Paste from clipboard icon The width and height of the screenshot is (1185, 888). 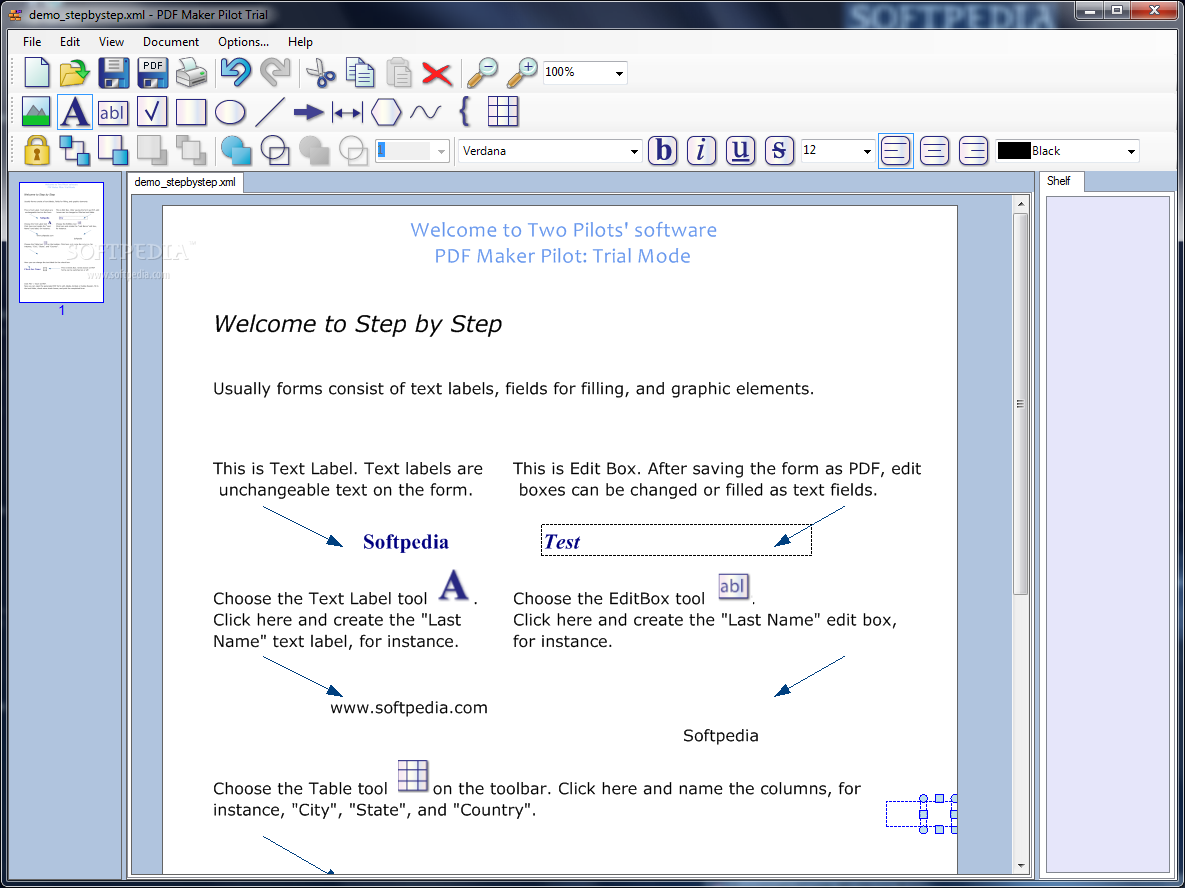[398, 73]
